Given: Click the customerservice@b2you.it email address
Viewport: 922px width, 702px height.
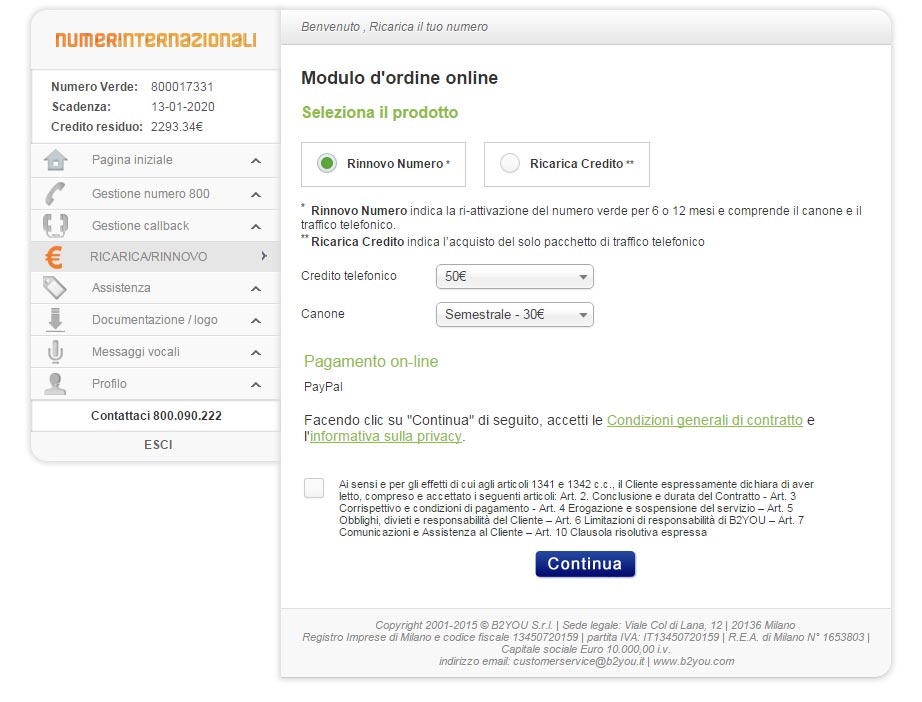Looking at the screenshot, I should [579, 661].
